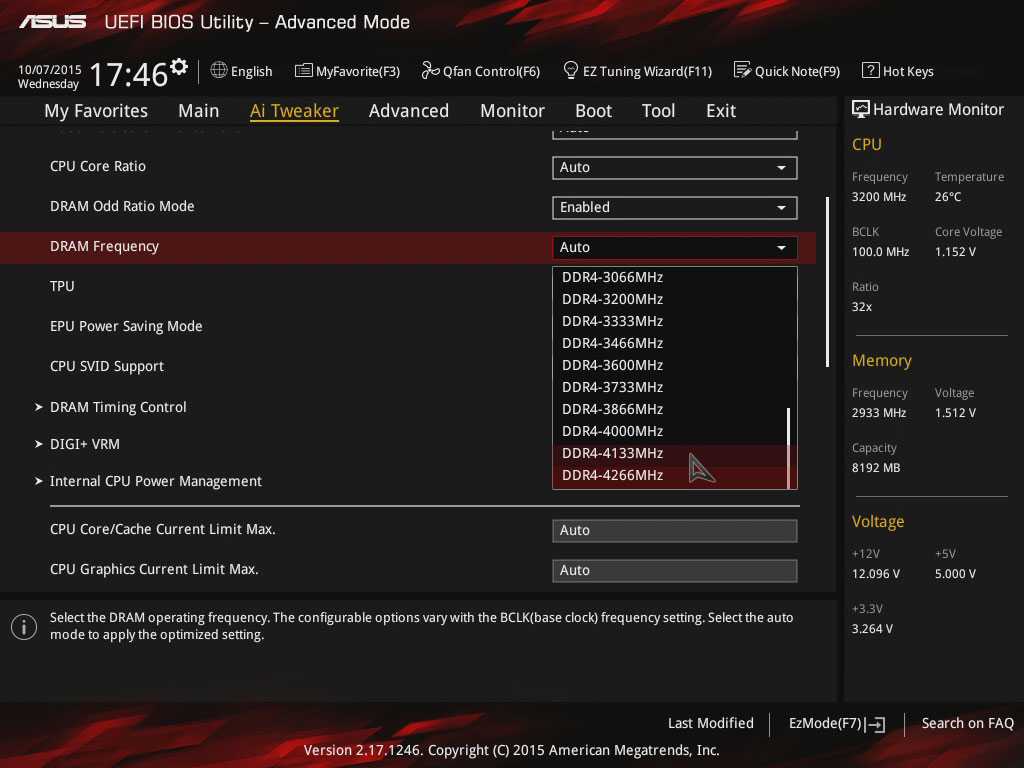Click Search on FAQ

967,723
